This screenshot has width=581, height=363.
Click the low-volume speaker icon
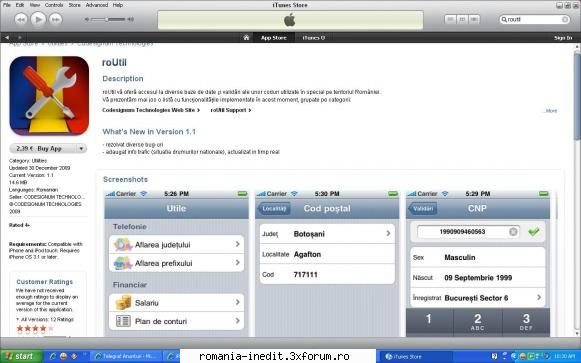[x=87, y=19]
